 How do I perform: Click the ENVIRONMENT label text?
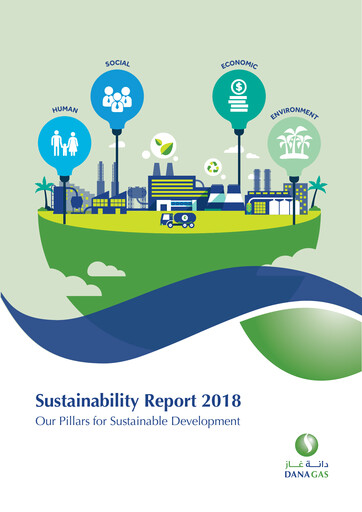click(294, 113)
